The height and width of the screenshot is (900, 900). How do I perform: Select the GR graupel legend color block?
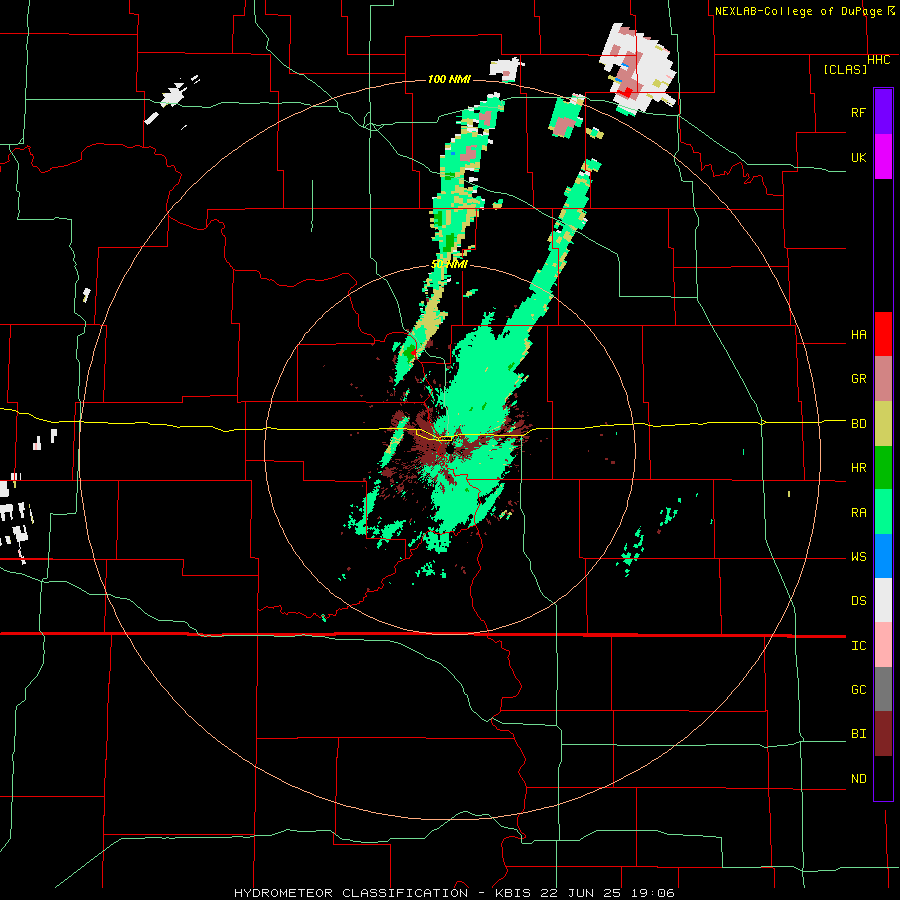[883, 379]
